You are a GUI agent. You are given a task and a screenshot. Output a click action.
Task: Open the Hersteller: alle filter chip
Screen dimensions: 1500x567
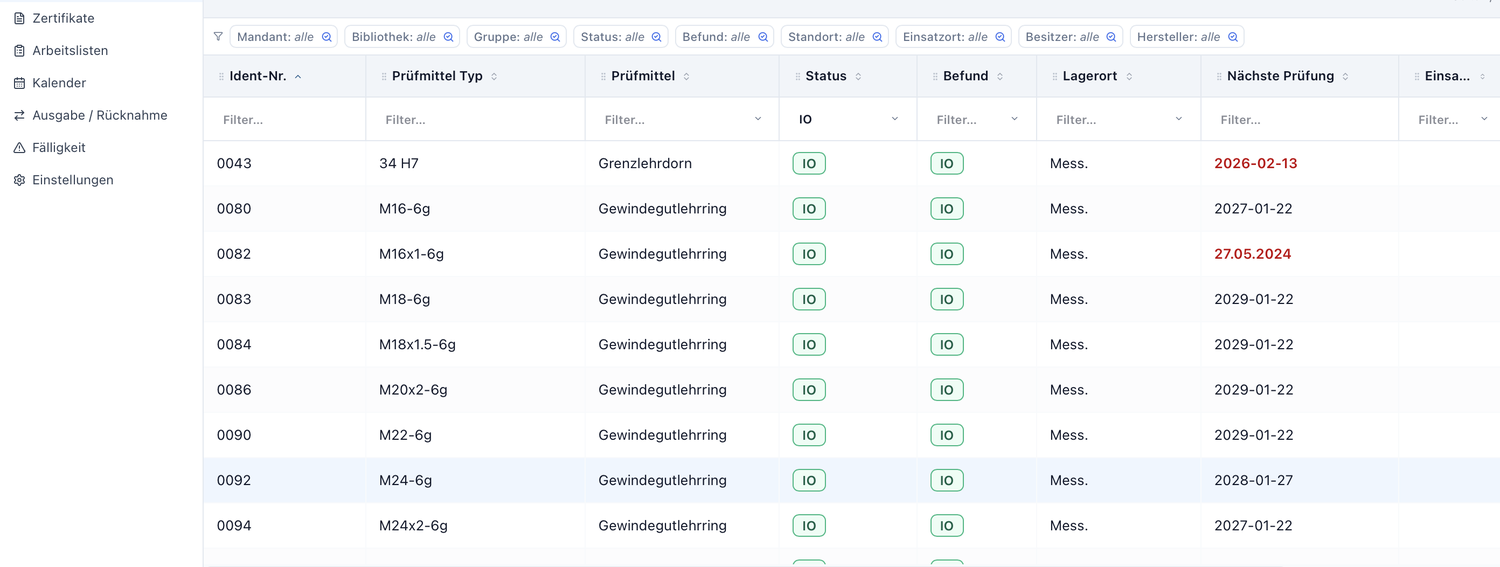[1187, 37]
